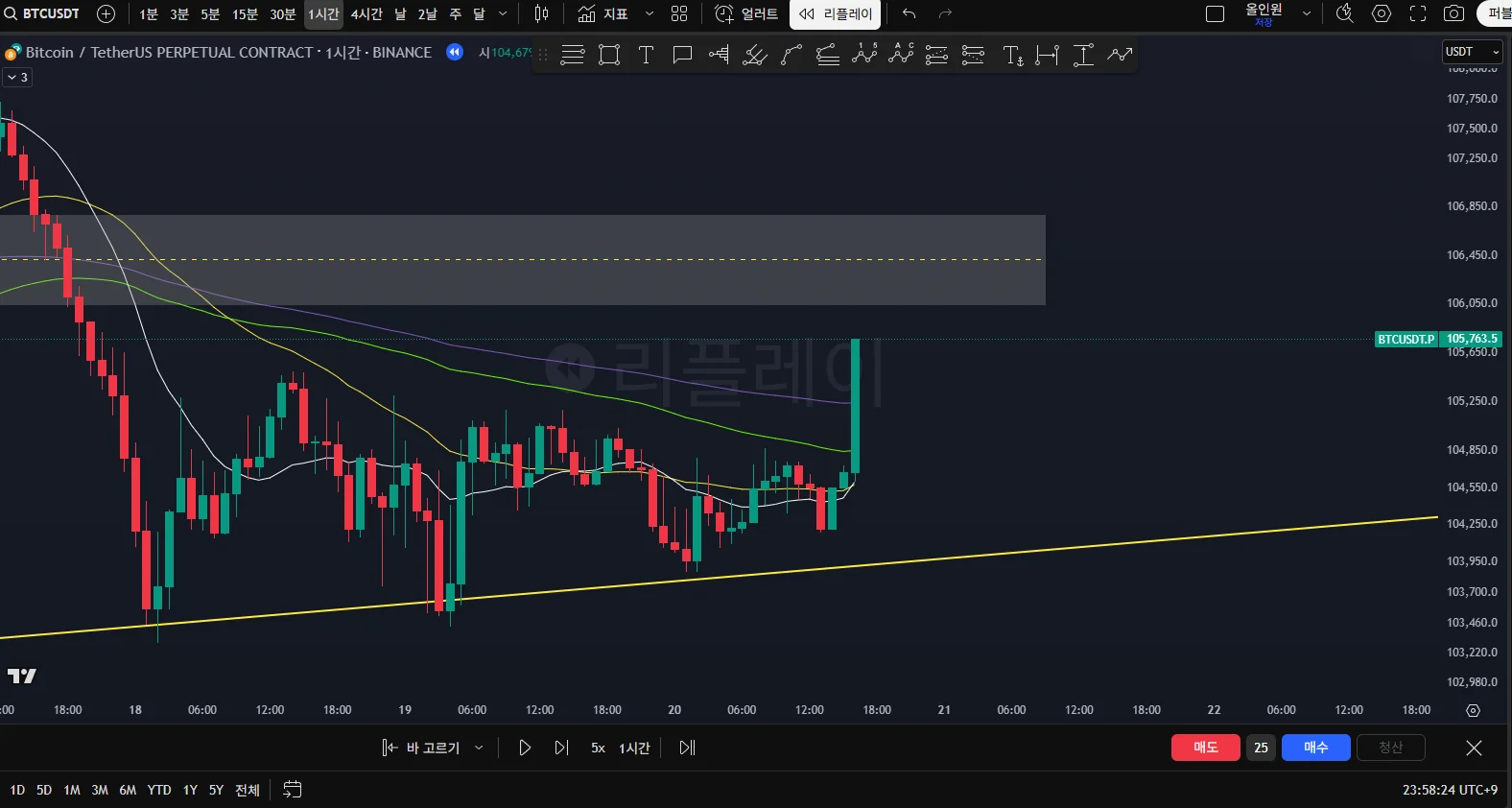The width and height of the screenshot is (1512, 808).
Task: Select the 5분 timeframe
Action: [x=210, y=13]
